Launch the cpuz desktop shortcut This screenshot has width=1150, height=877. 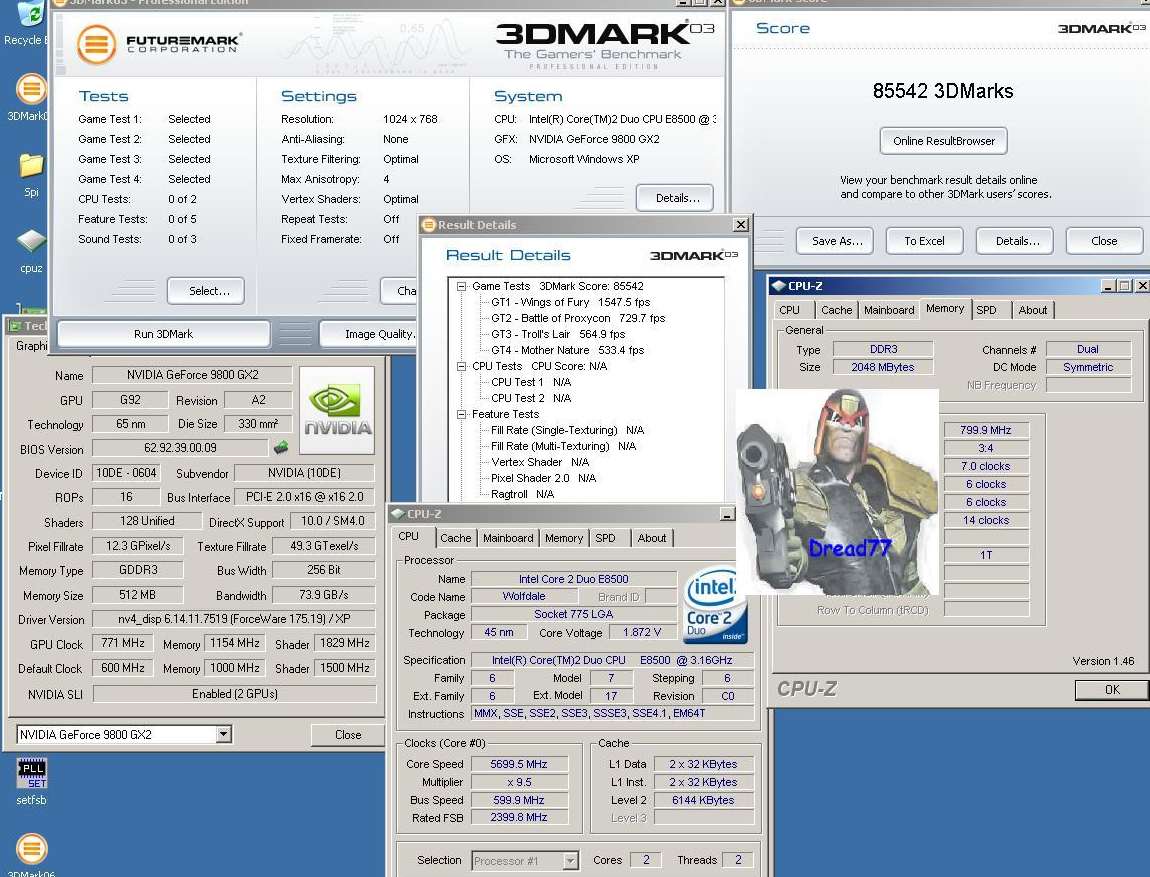[31, 241]
